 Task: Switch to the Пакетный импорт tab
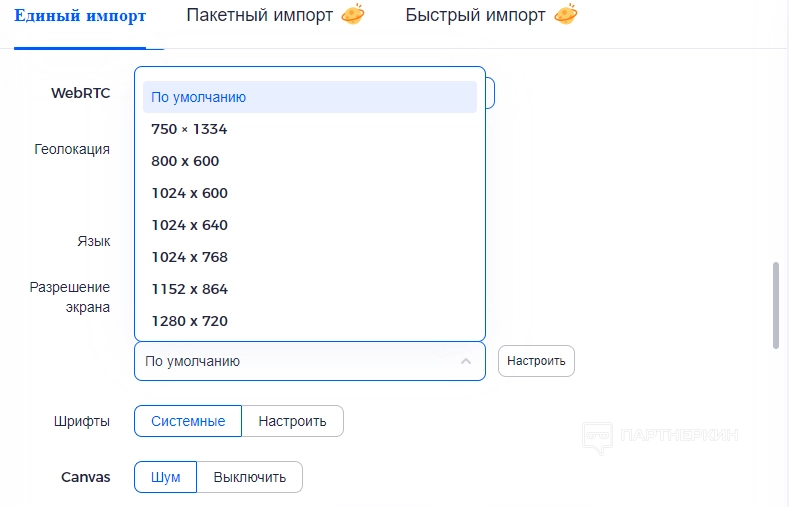coord(259,16)
